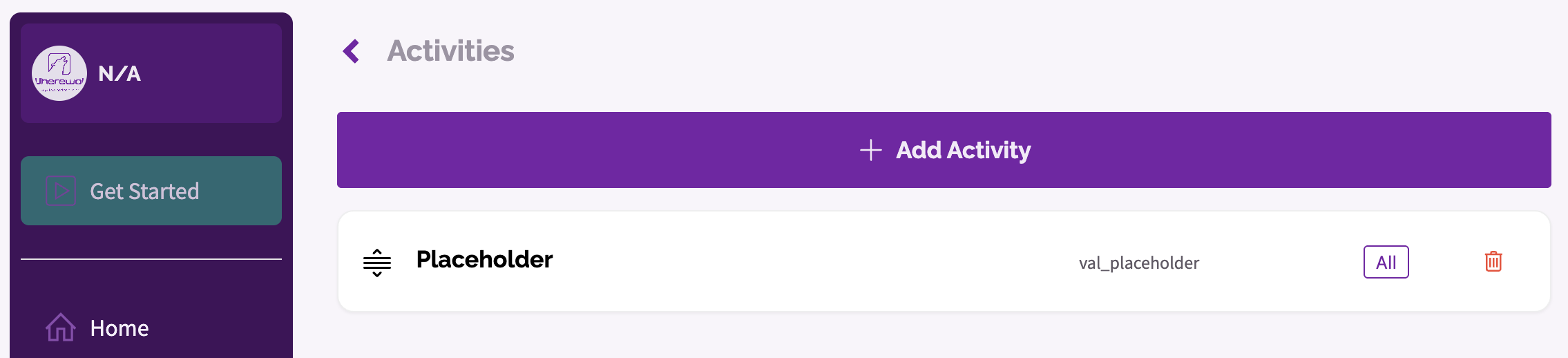Grab the reorder handle icon on Placeholder

pyautogui.click(x=377, y=263)
